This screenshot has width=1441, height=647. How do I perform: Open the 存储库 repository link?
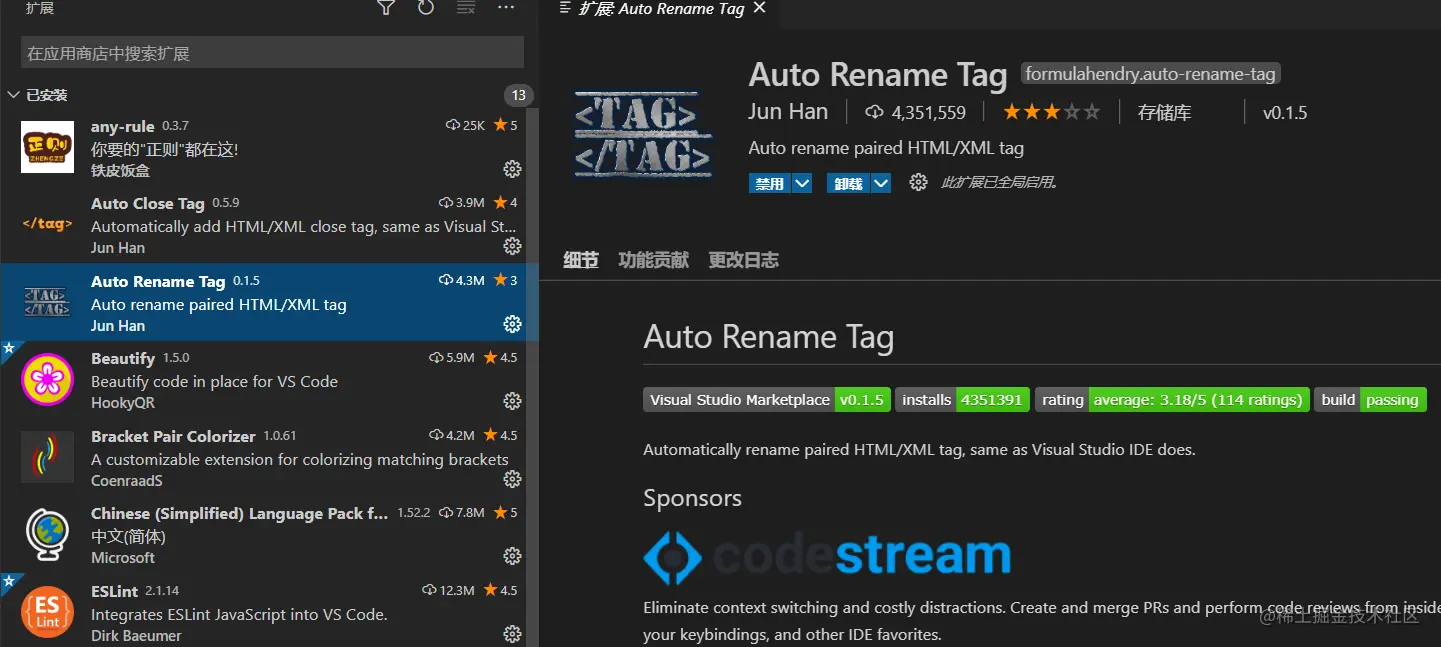[x=1165, y=113]
